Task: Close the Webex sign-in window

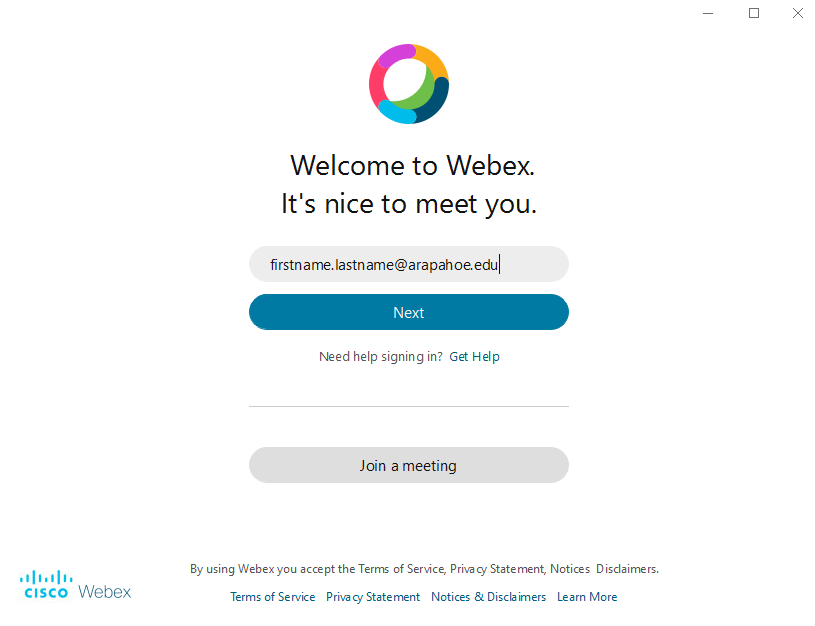Action: coord(798,13)
